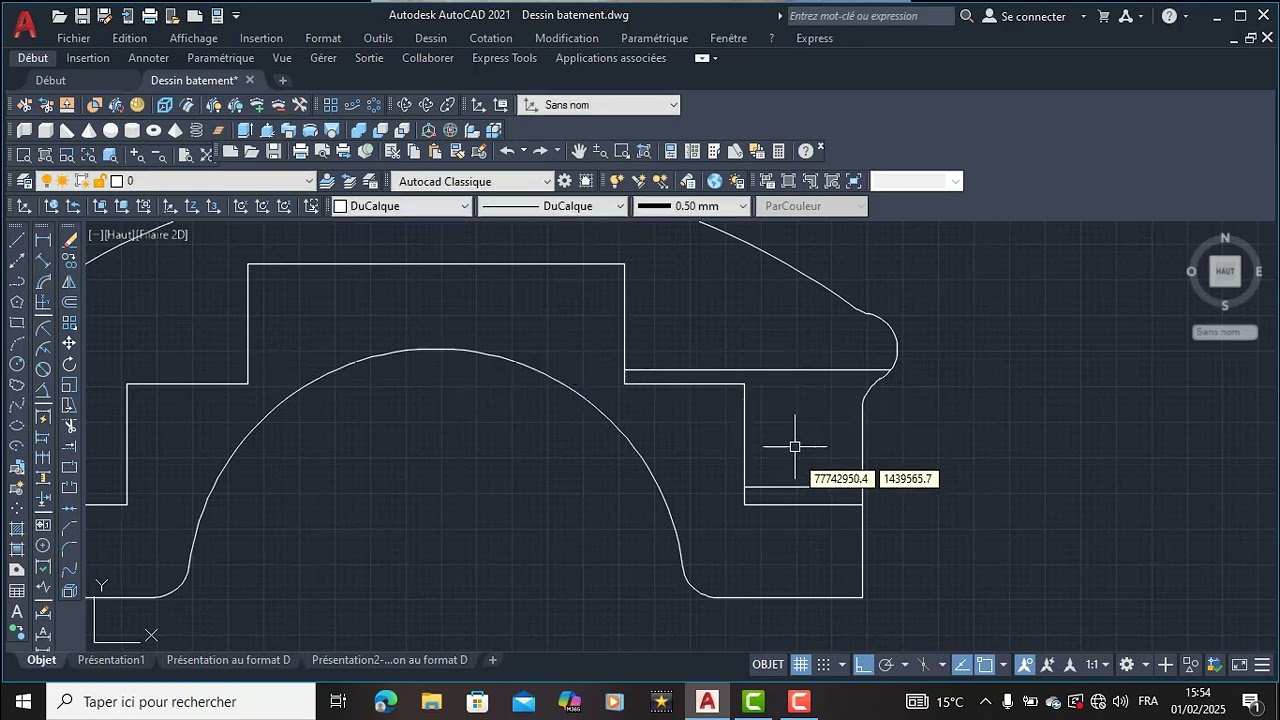The height and width of the screenshot is (720, 1280).
Task: Expand the Quick Access Toolbar customize arrow
Action: click(237, 16)
